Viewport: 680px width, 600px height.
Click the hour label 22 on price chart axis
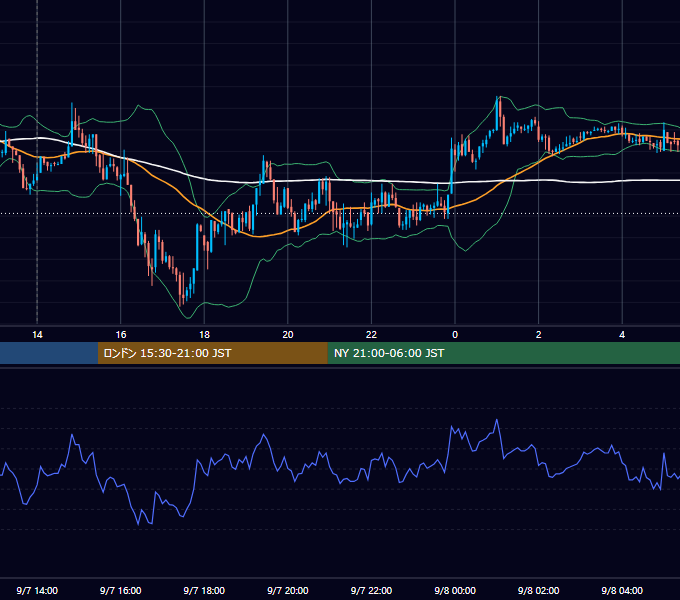pyautogui.click(x=371, y=335)
